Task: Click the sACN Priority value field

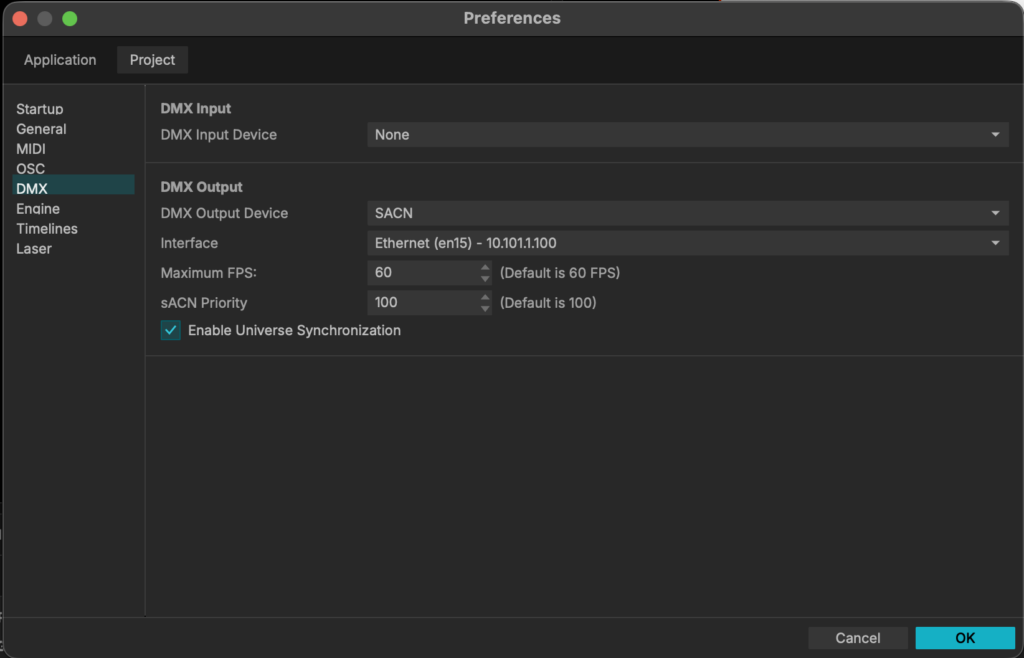Action: click(x=420, y=303)
